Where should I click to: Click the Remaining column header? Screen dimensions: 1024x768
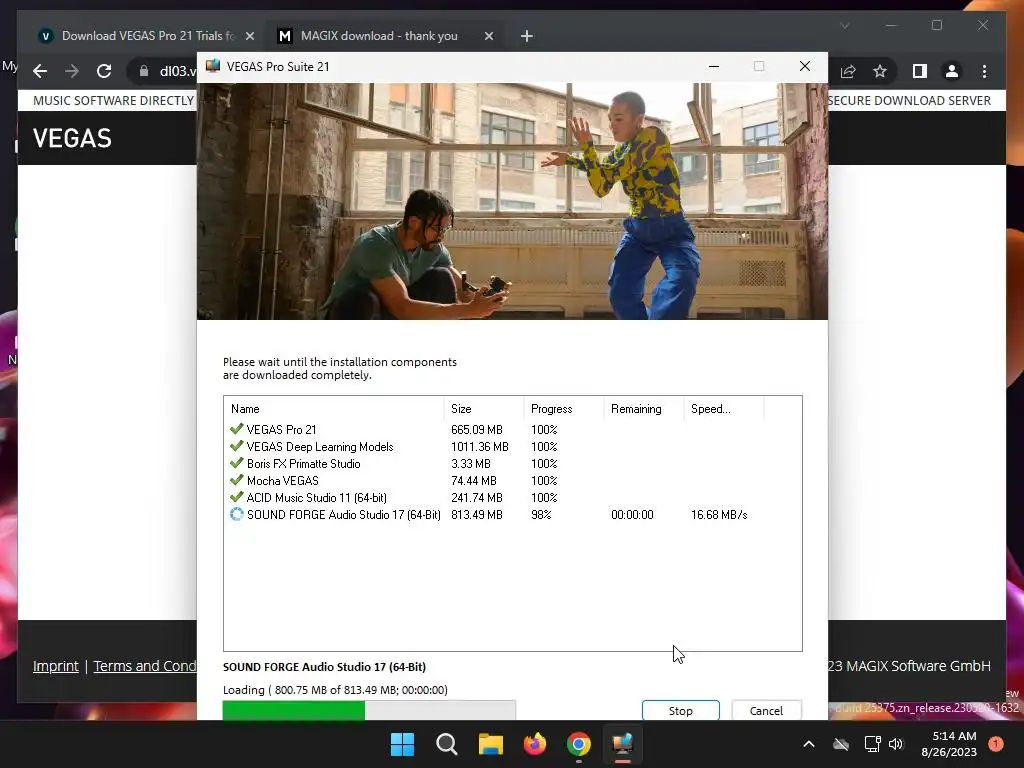point(644,409)
